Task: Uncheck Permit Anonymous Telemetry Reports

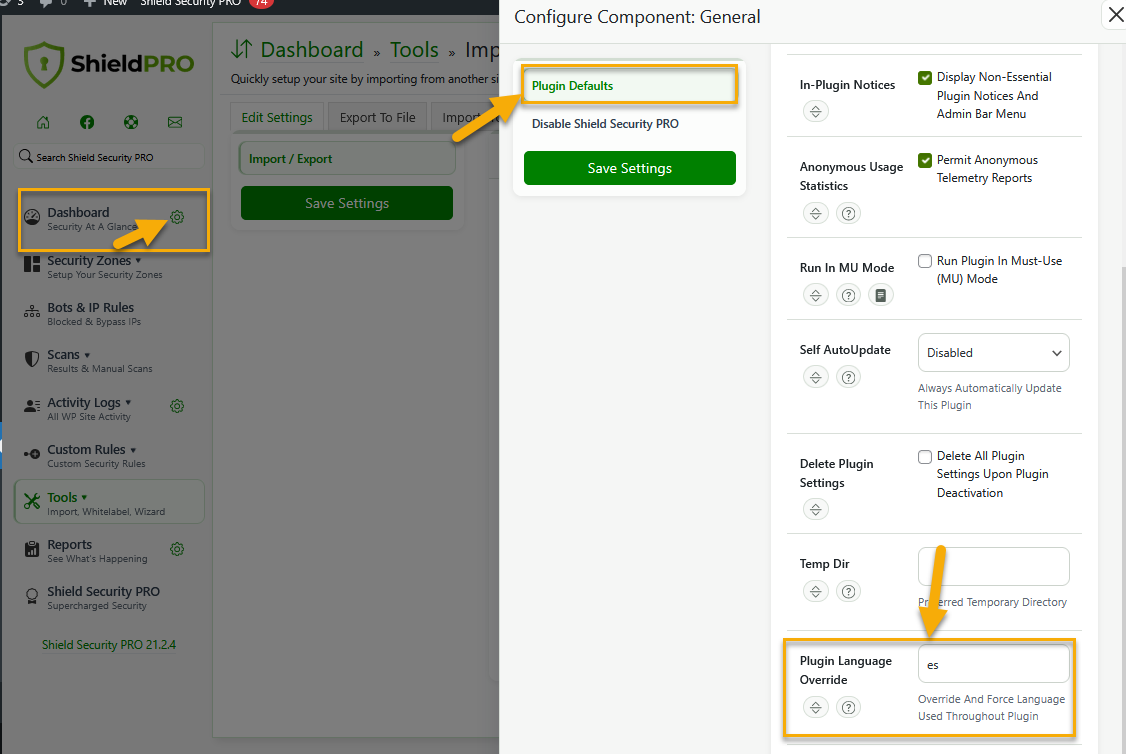Action: (925, 161)
